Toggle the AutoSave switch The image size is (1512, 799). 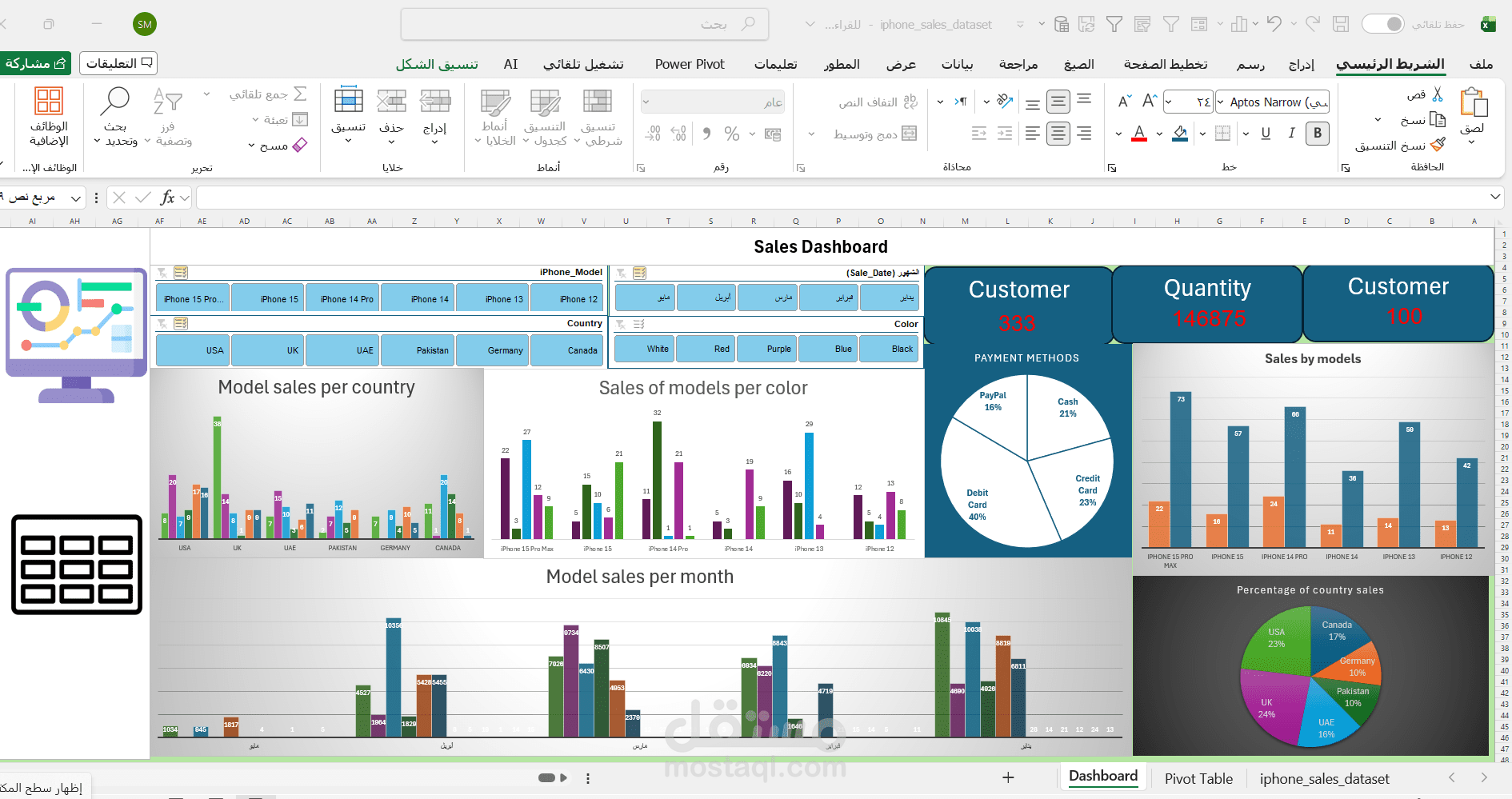tap(1383, 24)
